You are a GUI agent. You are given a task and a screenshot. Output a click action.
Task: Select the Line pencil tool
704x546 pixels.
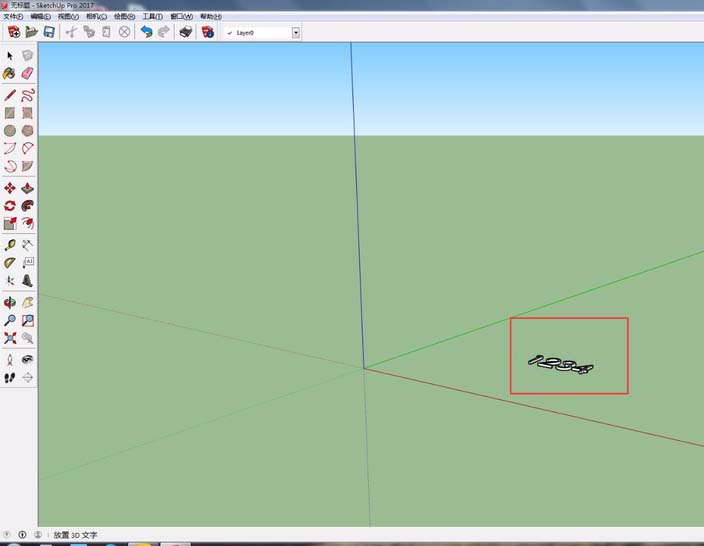point(10,95)
